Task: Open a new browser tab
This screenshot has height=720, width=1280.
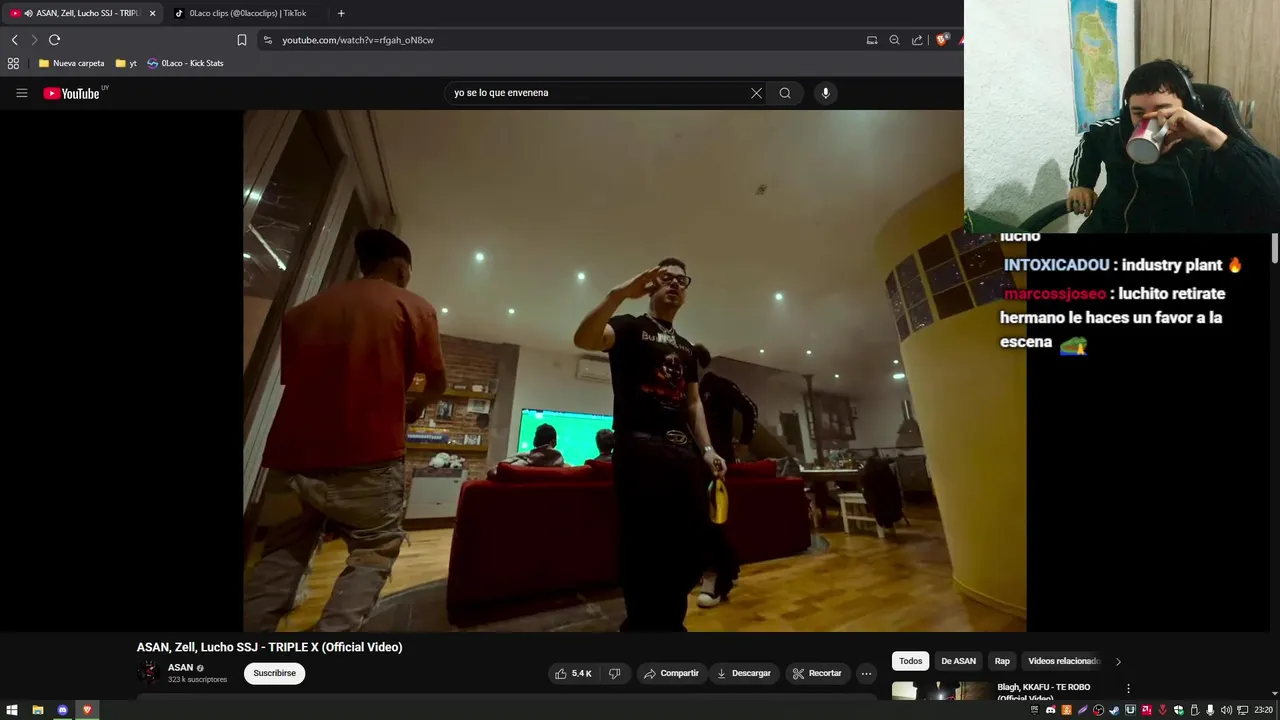Action: [x=341, y=13]
